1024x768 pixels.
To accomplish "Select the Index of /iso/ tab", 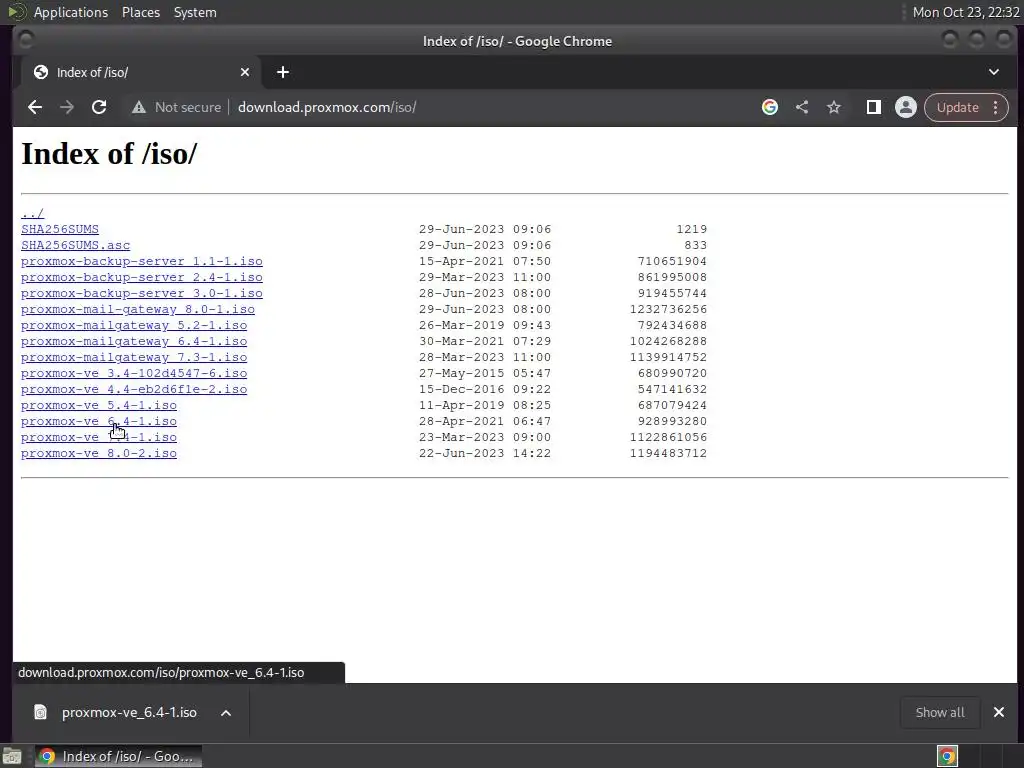I will pyautogui.click(x=141, y=72).
